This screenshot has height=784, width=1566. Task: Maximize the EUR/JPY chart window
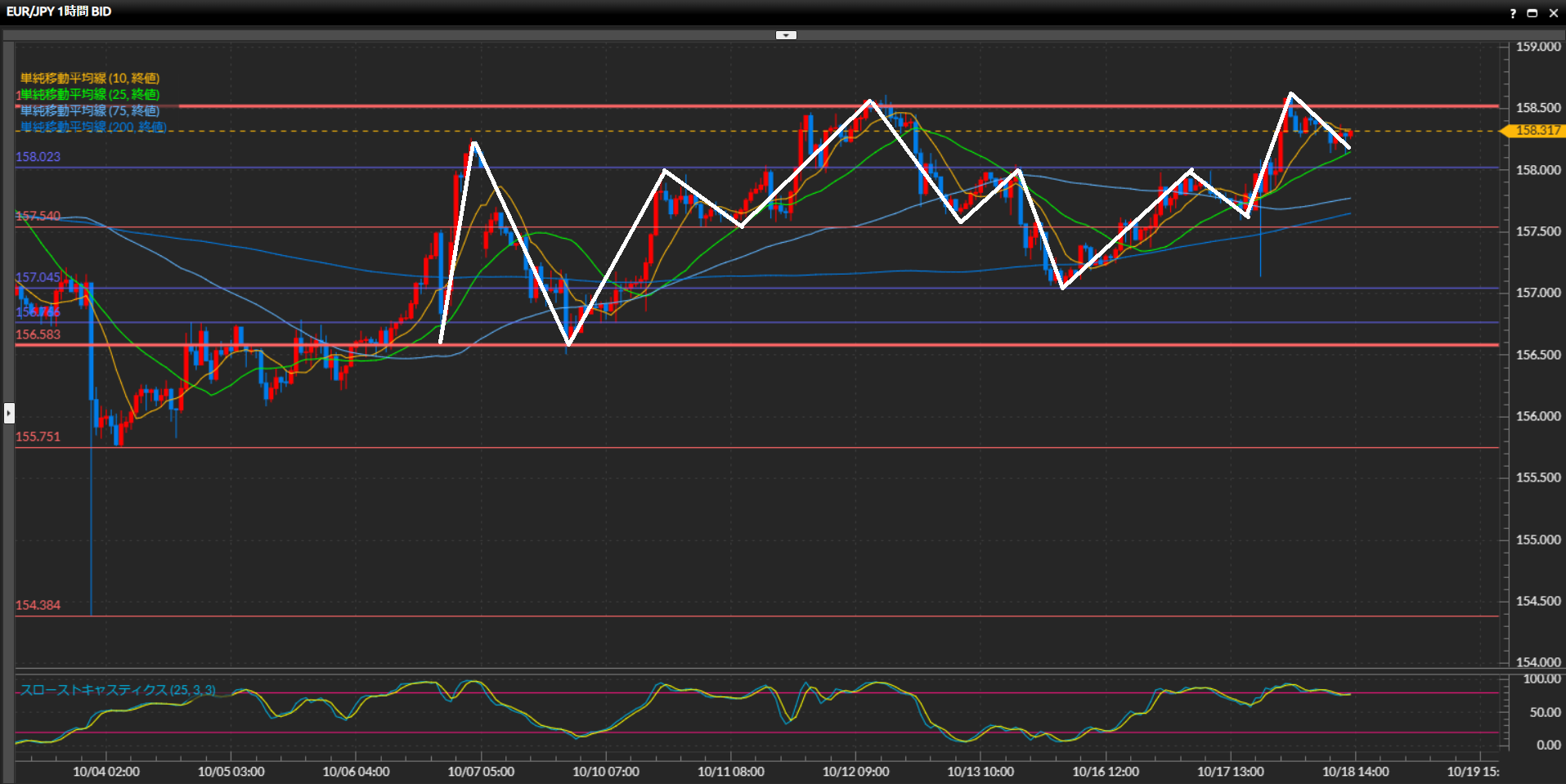[x=1532, y=13]
